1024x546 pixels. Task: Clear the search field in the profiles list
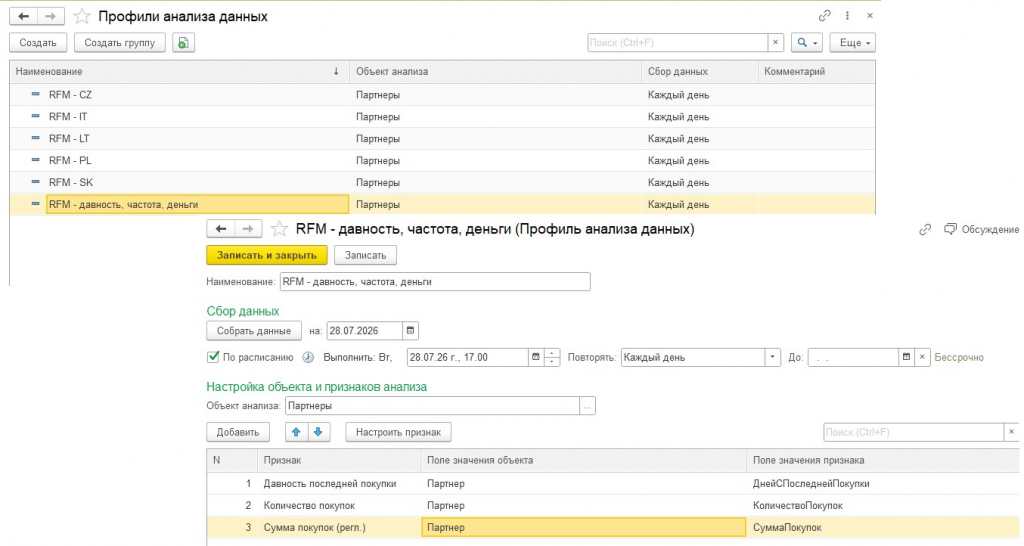pyautogui.click(x=775, y=42)
